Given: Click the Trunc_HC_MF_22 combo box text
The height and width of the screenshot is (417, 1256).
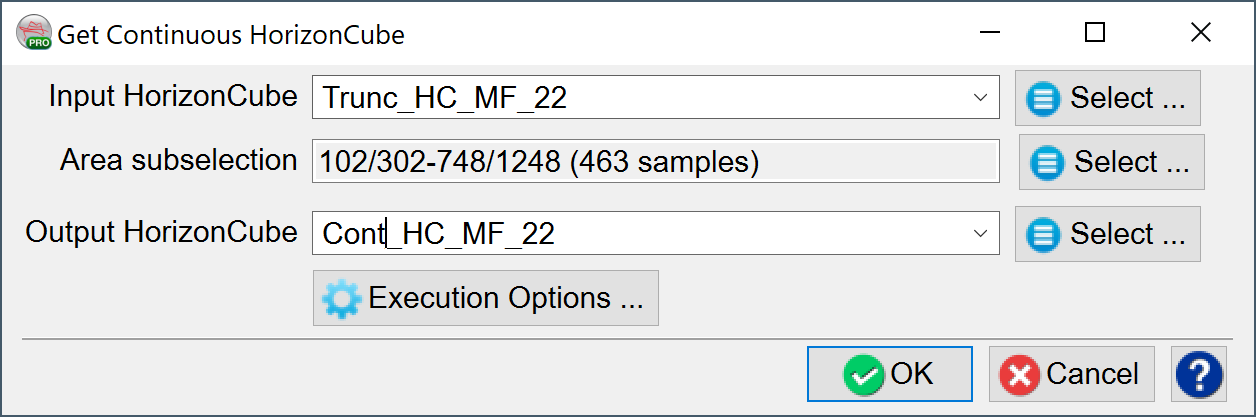Looking at the screenshot, I should click(x=445, y=98).
